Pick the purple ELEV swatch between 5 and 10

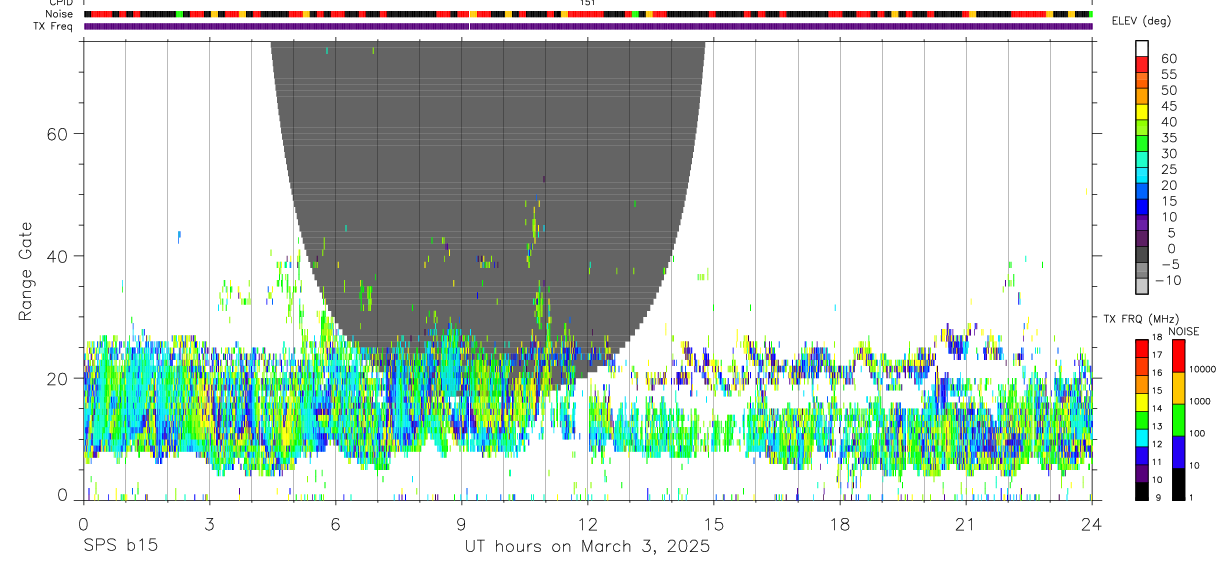point(1142,224)
